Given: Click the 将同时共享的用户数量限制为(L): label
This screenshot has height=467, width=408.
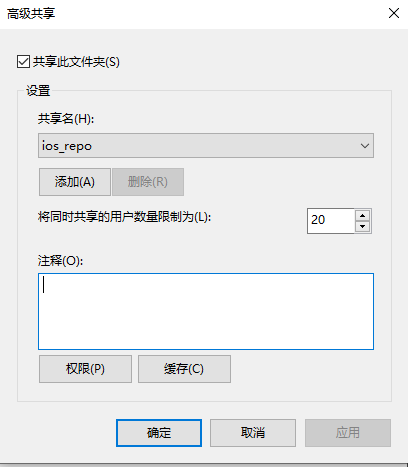Looking at the screenshot, I should click(124, 217).
